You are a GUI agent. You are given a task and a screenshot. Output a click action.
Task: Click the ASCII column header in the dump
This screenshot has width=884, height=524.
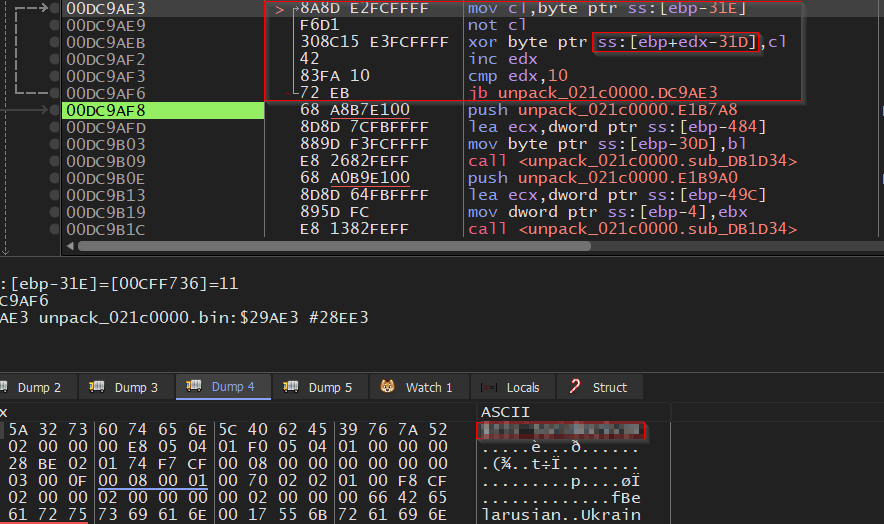coord(505,412)
